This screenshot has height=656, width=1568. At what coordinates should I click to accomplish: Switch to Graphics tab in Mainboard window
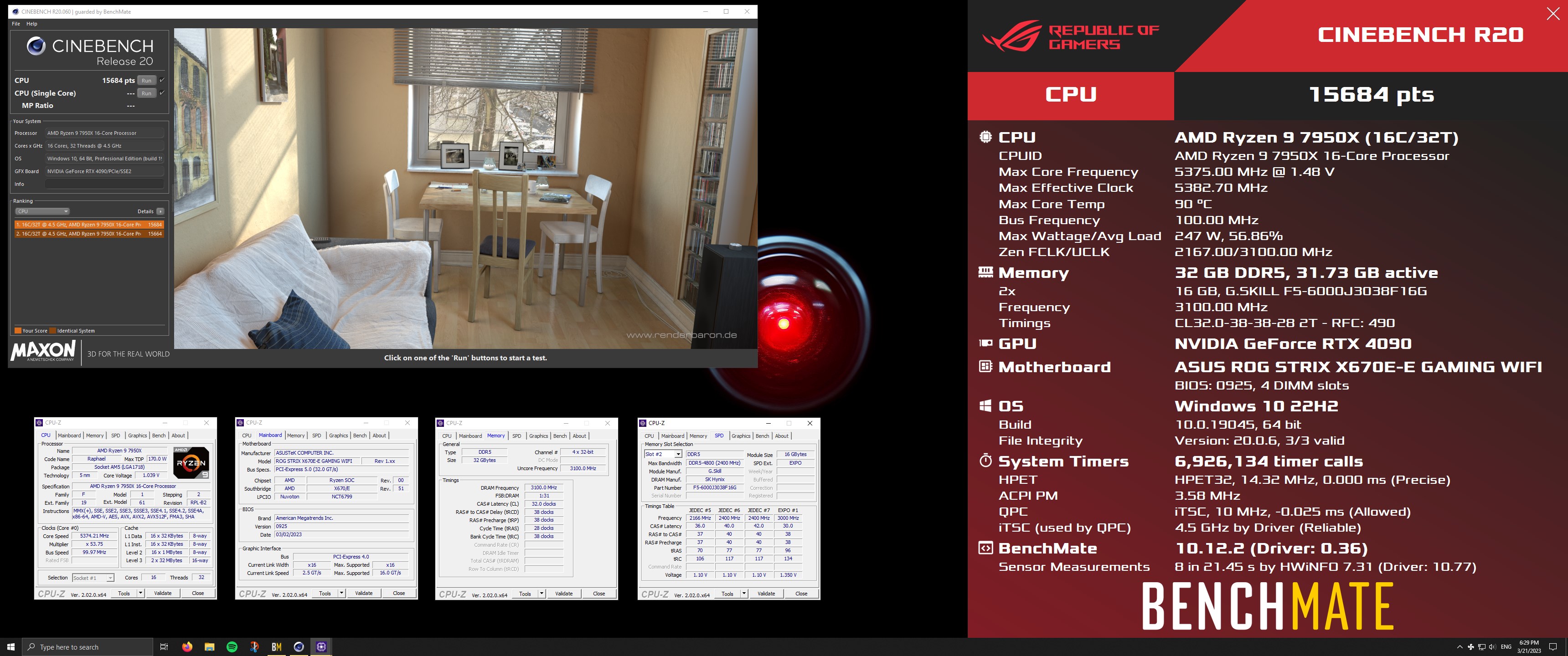click(338, 435)
